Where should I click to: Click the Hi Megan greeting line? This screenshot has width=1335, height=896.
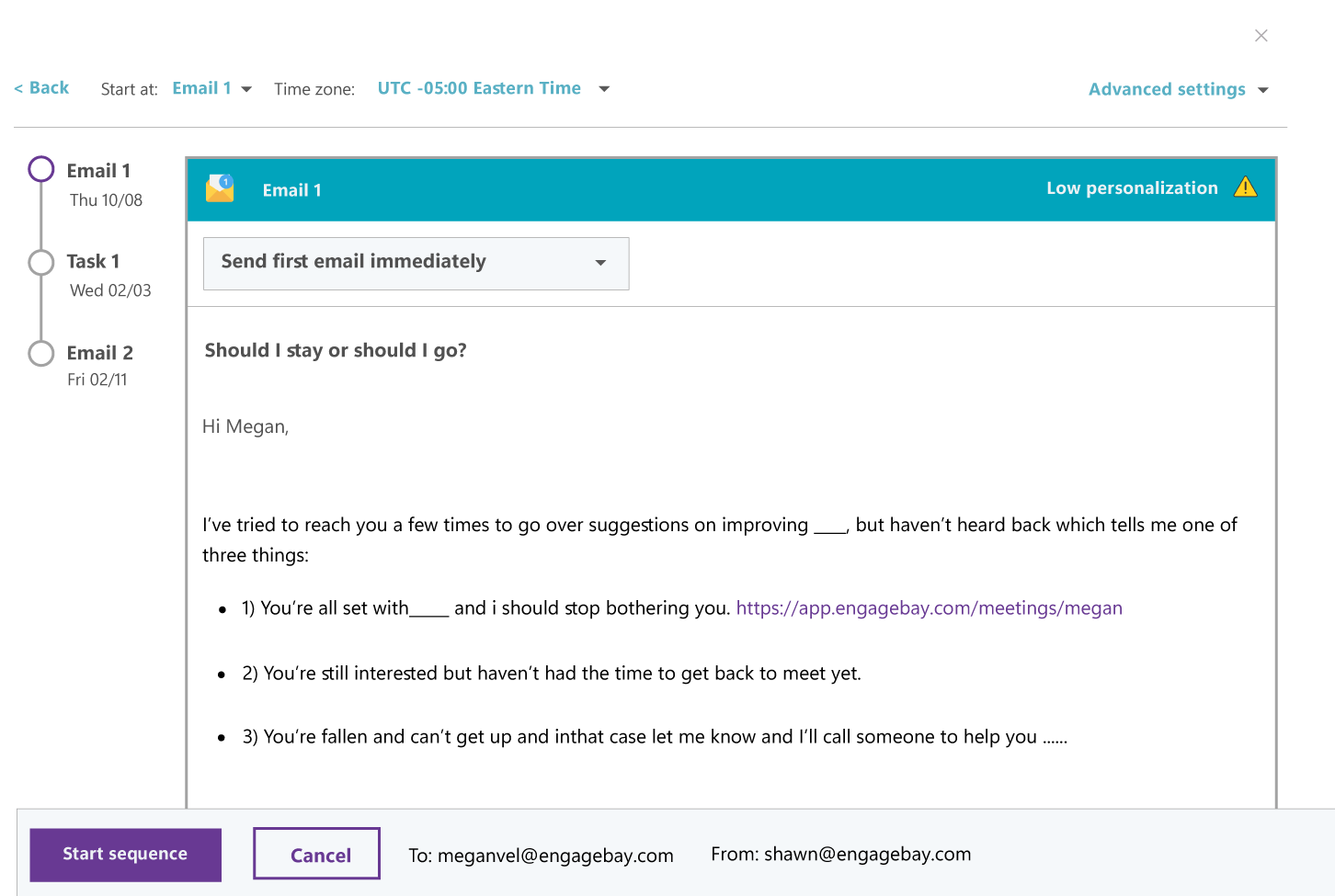(245, 426)
